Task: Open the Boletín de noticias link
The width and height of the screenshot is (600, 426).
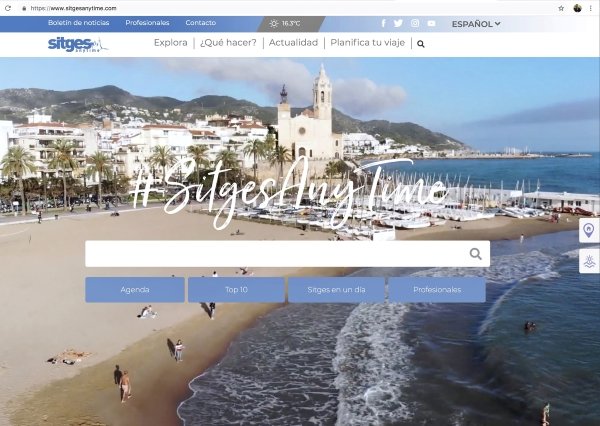Action: (x=79, y=23)
